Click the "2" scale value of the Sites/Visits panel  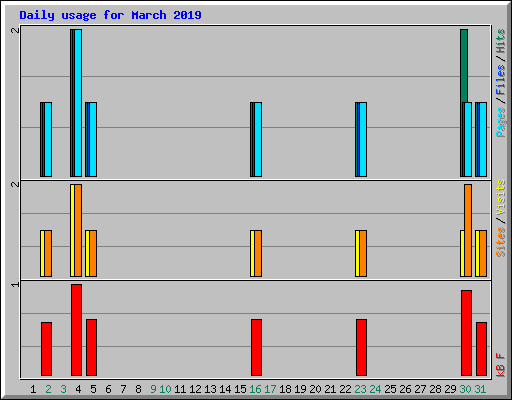(15, 184)
